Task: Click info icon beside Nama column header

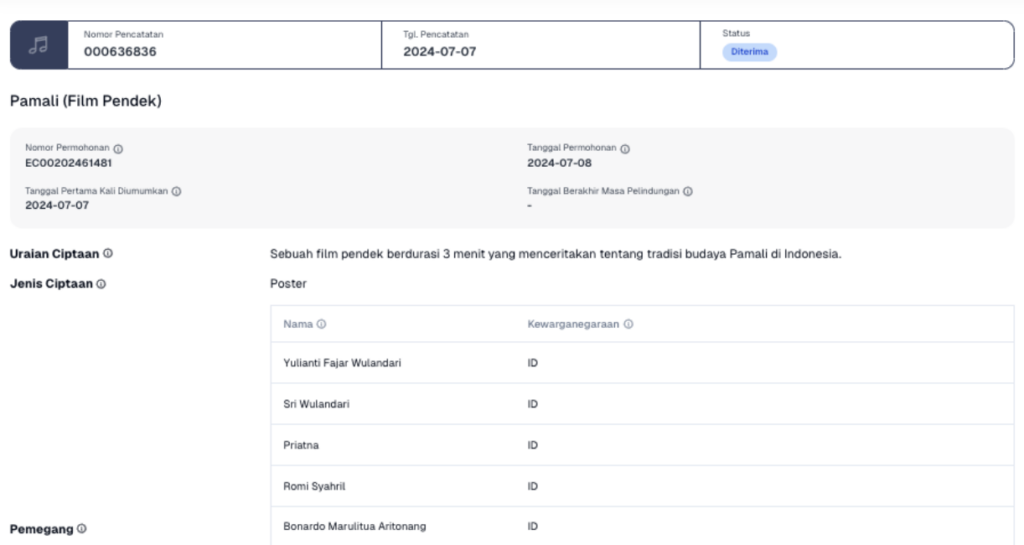Action: tap(321, 324)
